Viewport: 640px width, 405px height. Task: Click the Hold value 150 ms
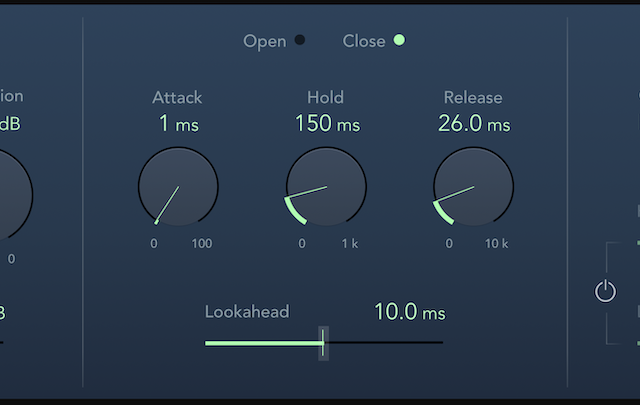coord(328,123)
